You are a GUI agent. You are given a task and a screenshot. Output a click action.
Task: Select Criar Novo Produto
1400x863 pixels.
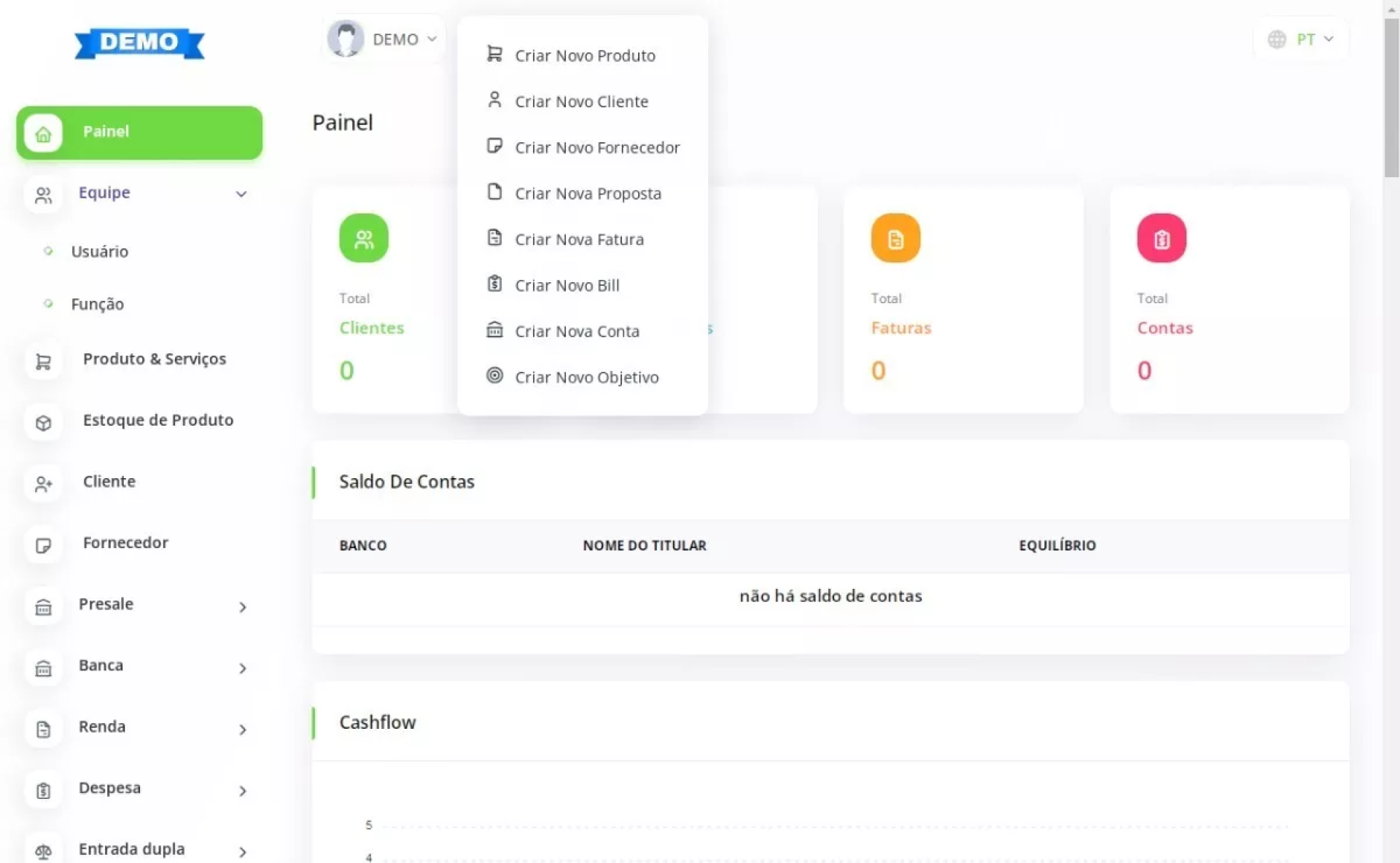[x=584, y=55]
